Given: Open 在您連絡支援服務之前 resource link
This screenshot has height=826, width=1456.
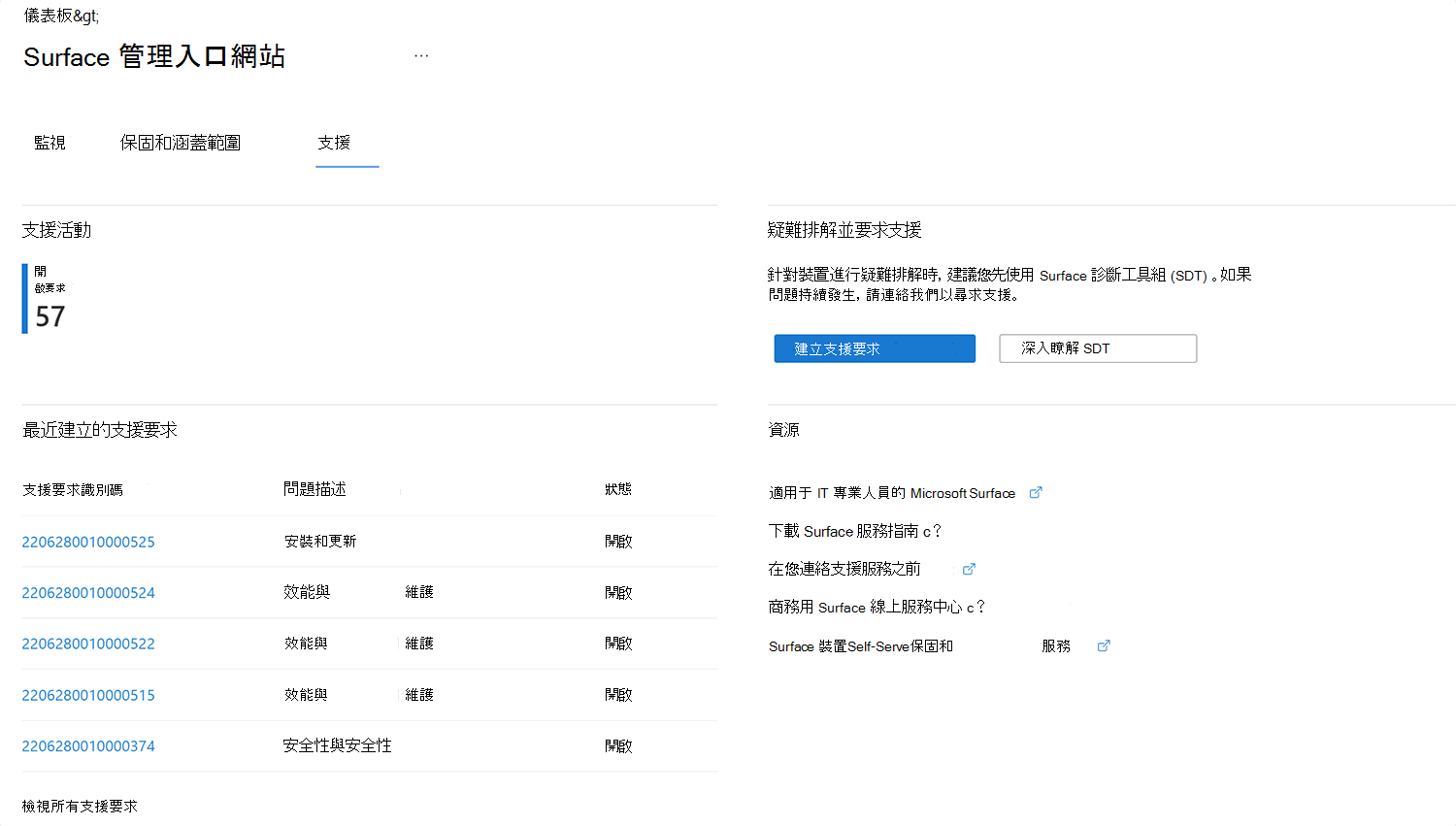Looking at the screenshot, I should click(x=844, y=569).
